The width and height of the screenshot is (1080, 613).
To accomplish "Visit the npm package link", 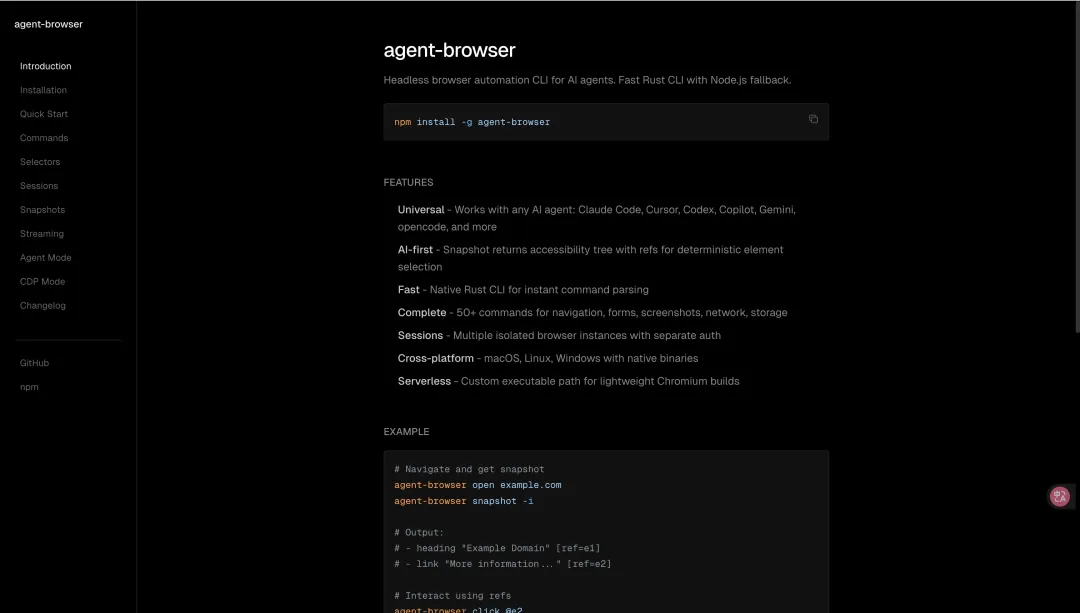I will 29,387.
